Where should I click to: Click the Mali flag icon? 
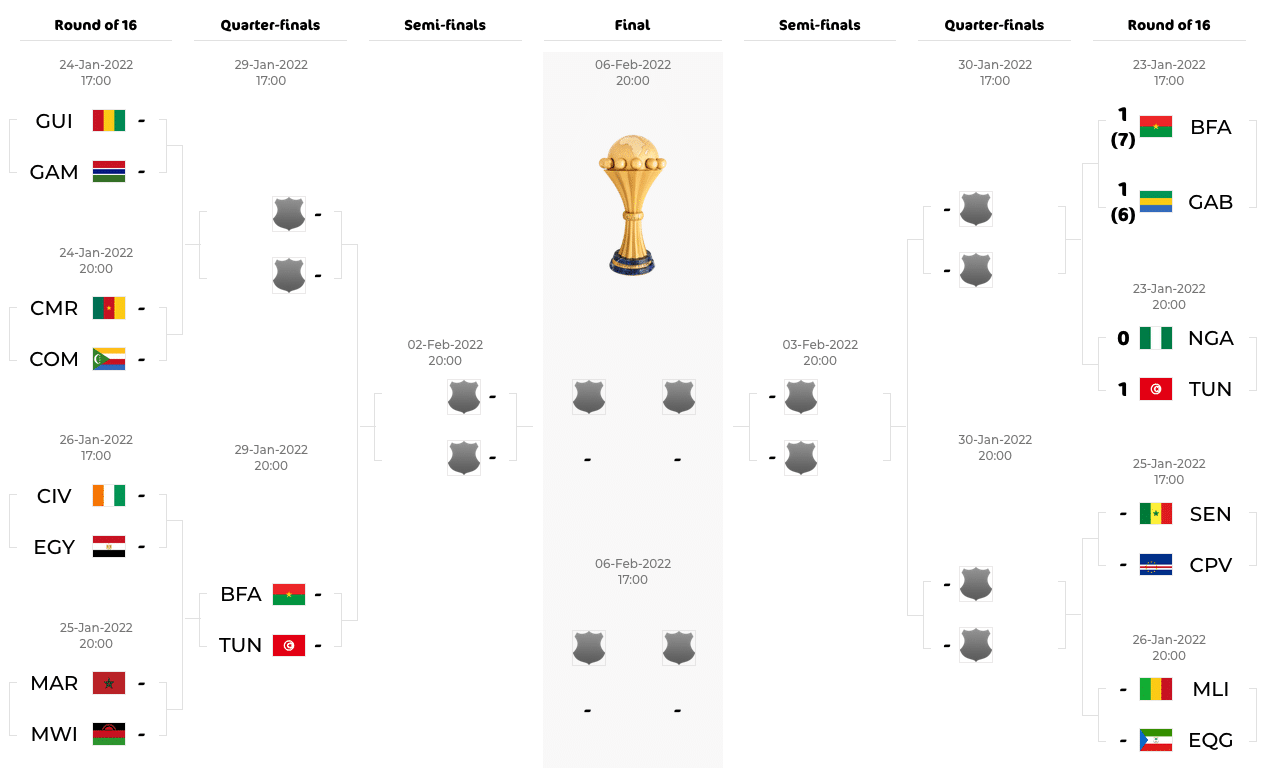pyautogui.click(x=1156, y=689)
